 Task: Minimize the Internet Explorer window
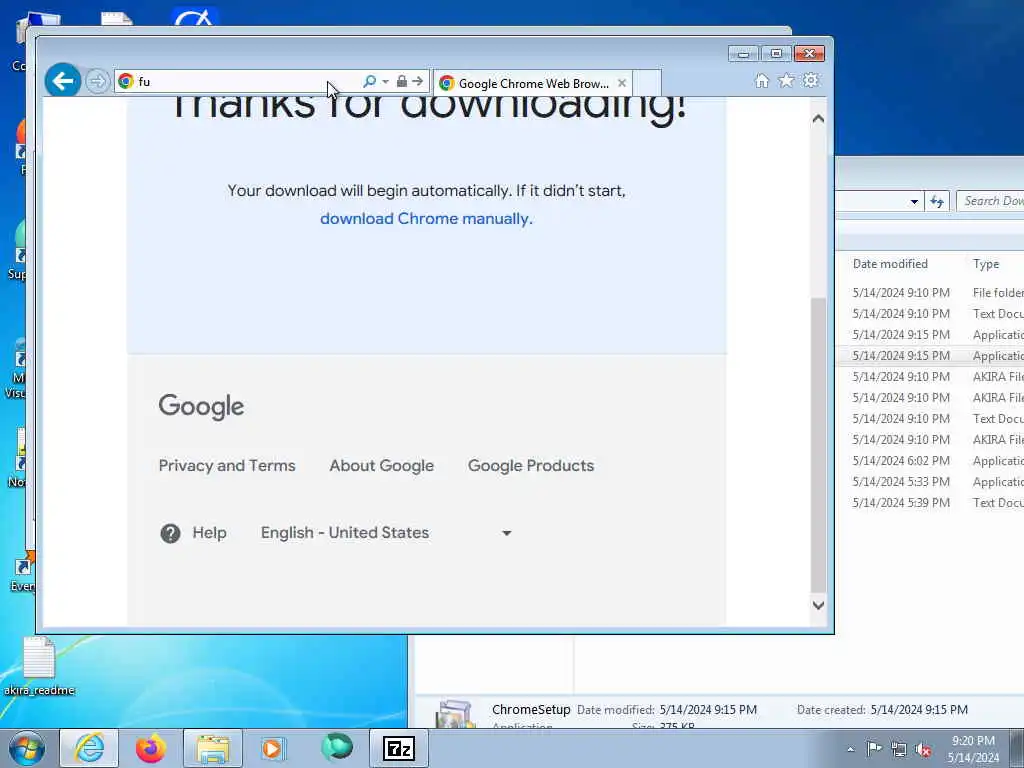[x=743, y=54]
